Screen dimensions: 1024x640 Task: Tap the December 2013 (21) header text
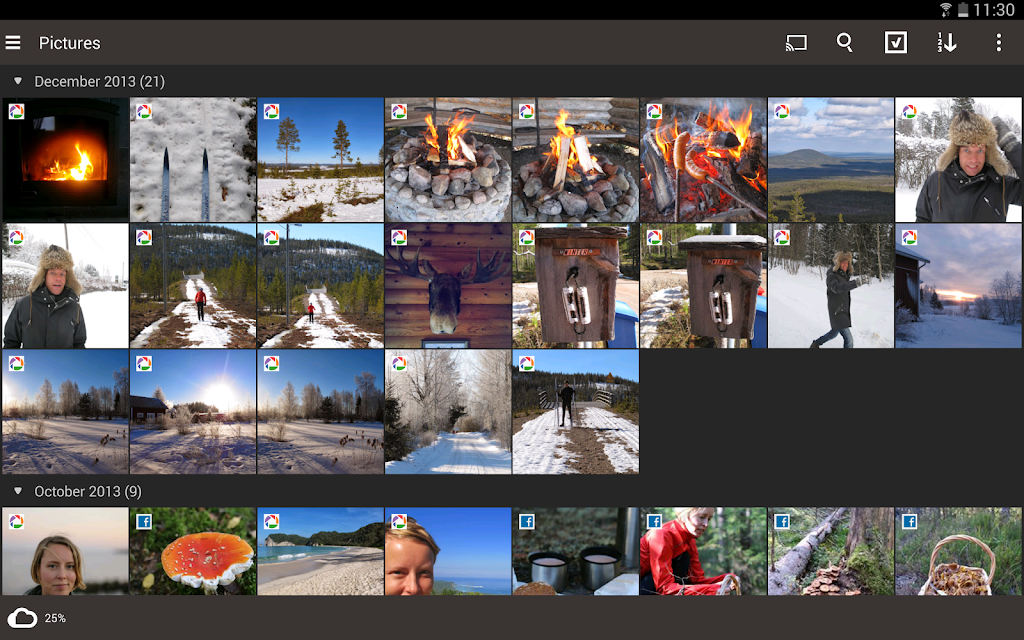(99, 82)
